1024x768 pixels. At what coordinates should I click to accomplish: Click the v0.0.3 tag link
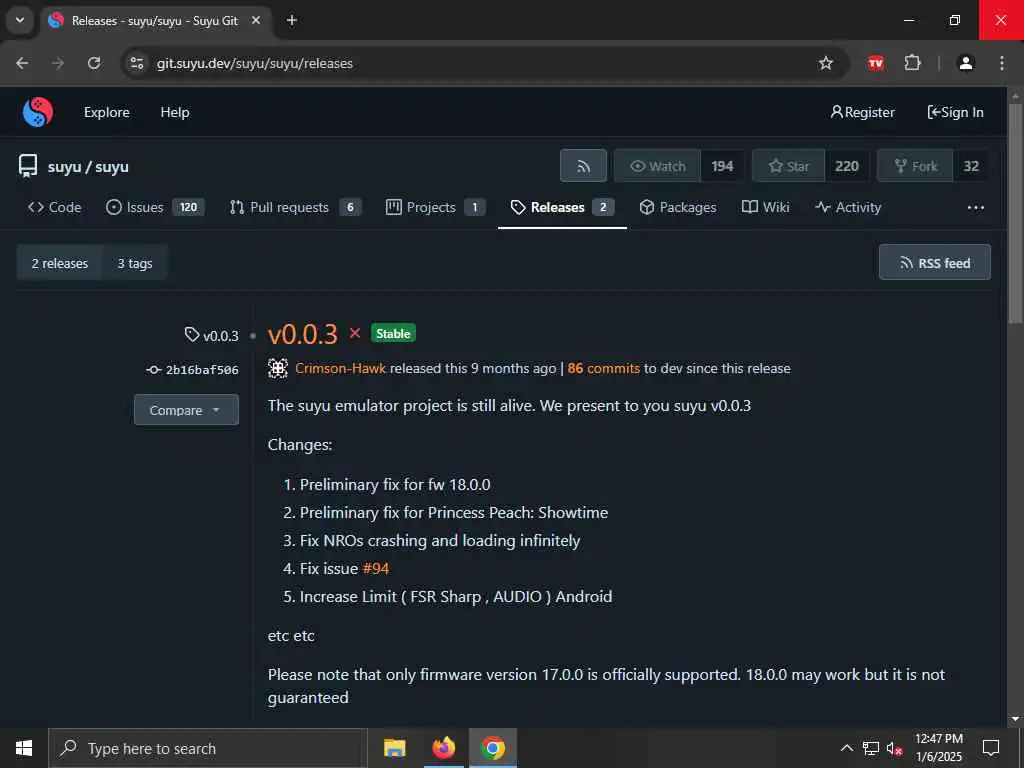pyautogui.click(x=212, y=336)
